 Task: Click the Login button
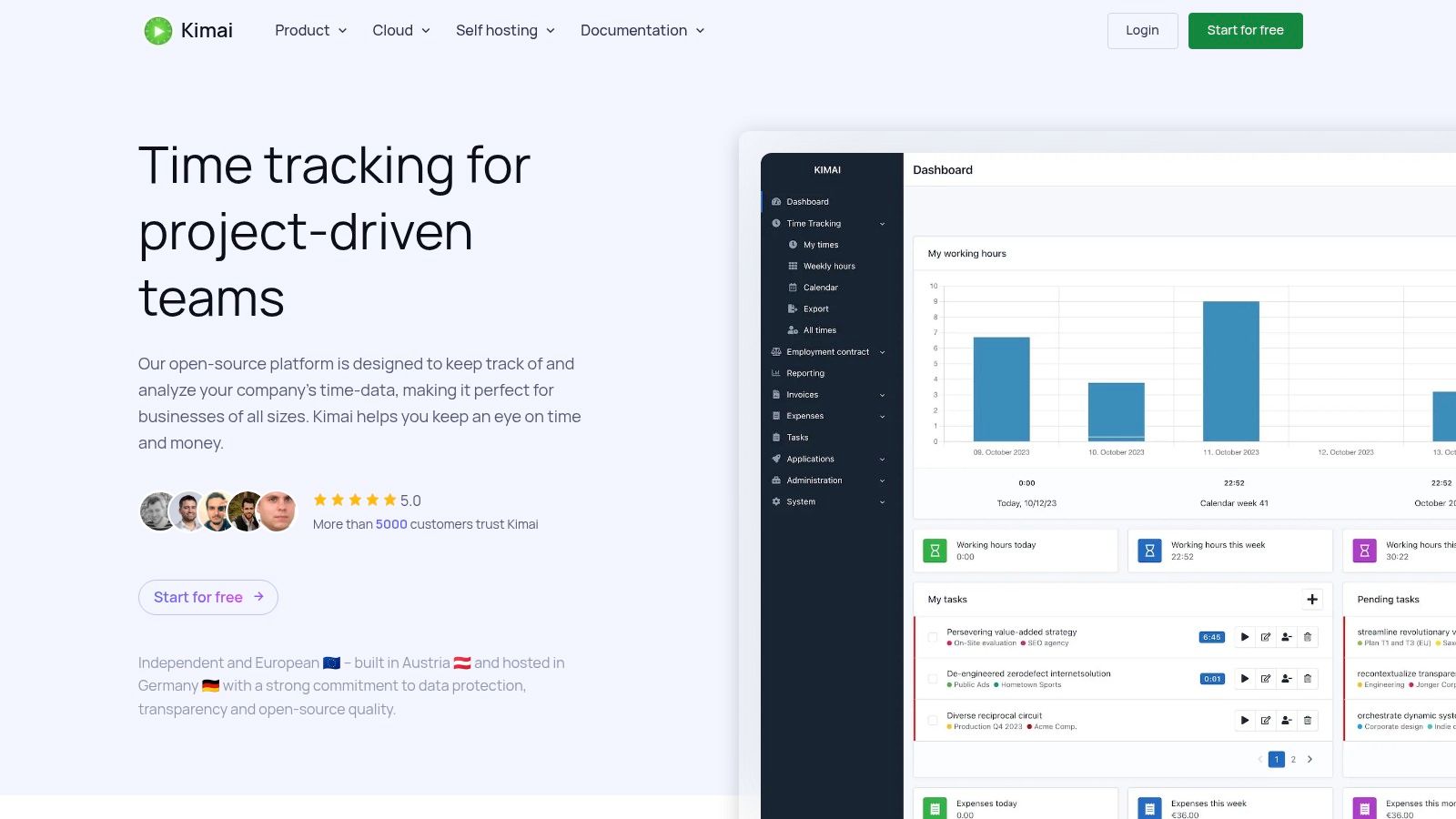(x=1142, y=30)
